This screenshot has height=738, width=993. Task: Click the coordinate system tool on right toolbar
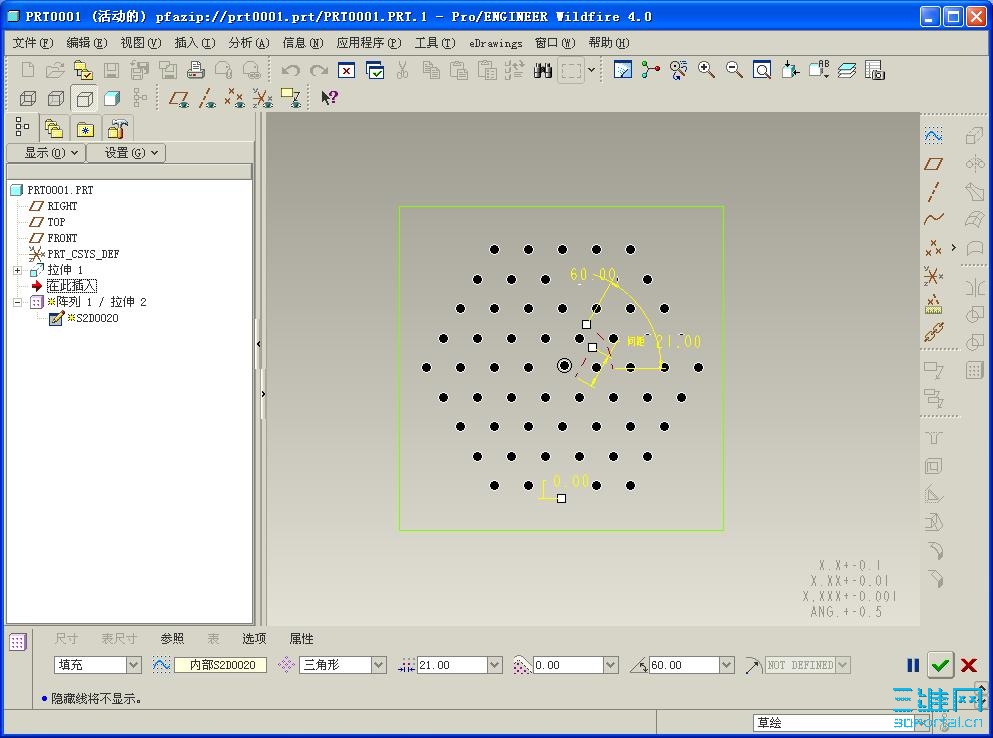click(933, 276)
